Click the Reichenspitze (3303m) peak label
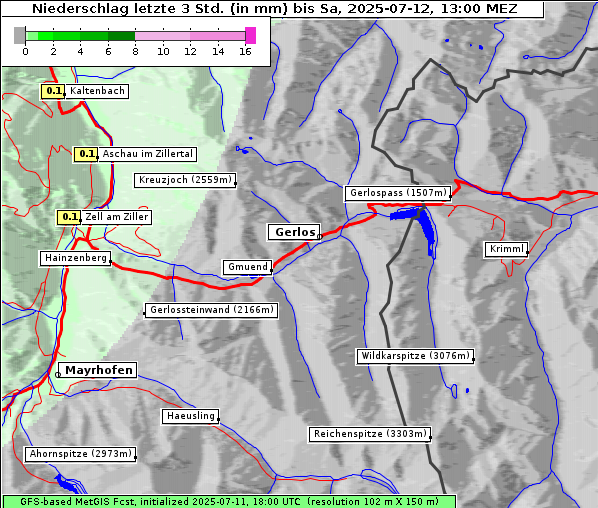Viewport: 598px width, 508px height. tap(370, 434)
